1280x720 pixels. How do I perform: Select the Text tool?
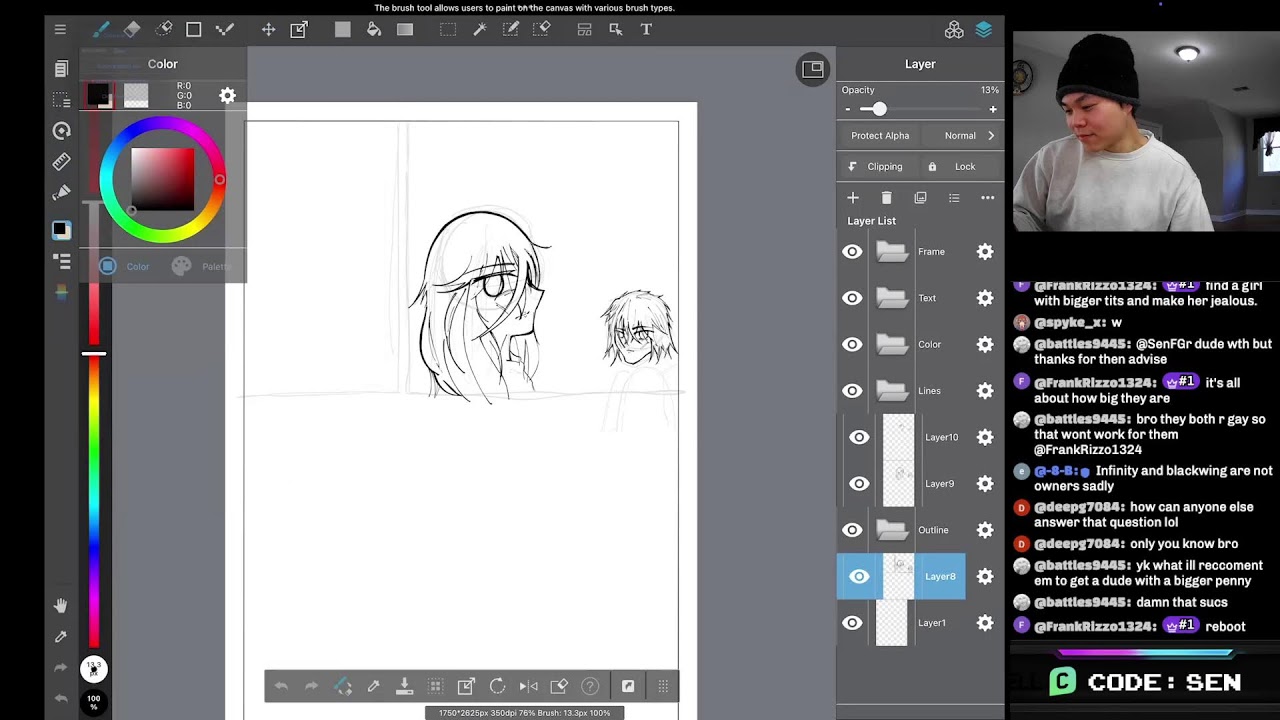coord(646,30)
